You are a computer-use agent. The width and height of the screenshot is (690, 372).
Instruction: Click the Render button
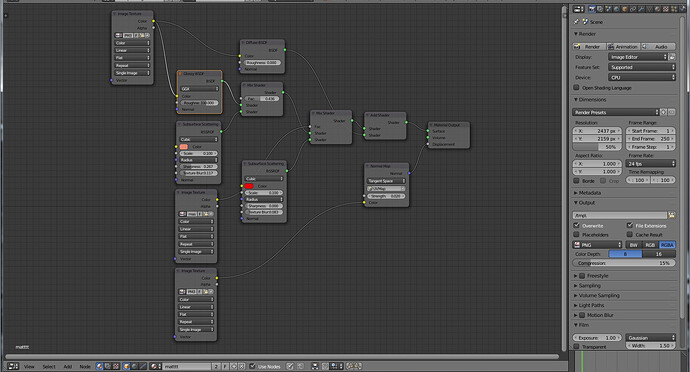[589, 46]
